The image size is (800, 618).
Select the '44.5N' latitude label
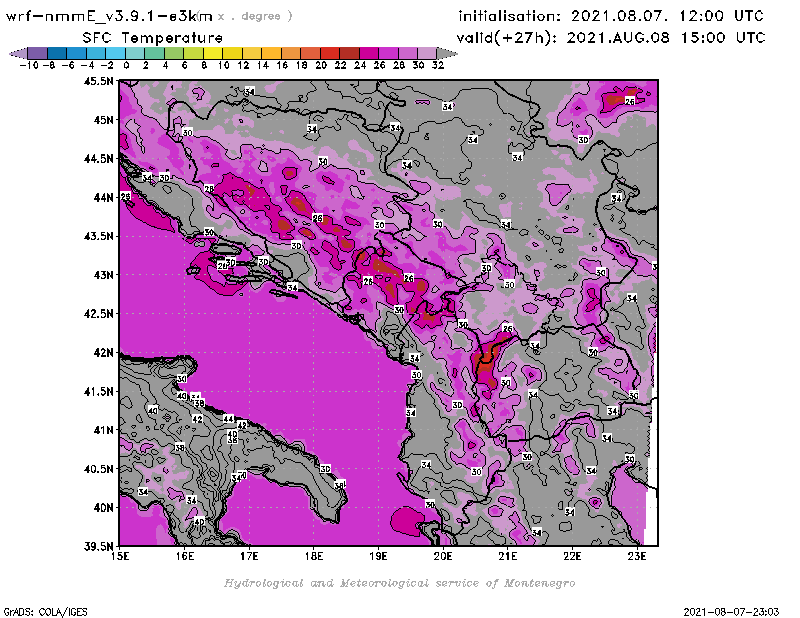pos(98,159)
